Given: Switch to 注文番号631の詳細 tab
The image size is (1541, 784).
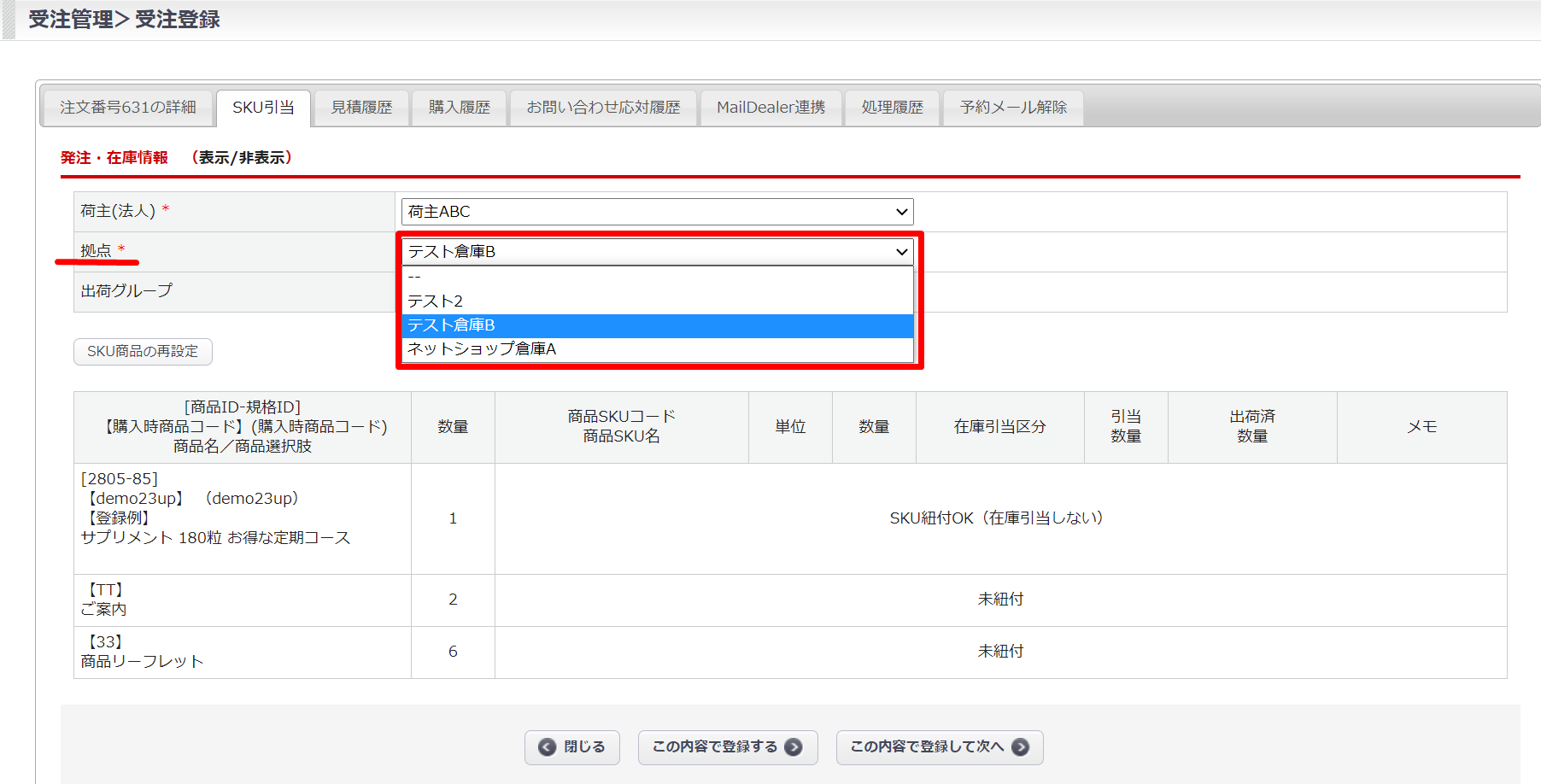Looking at the screenshot, I should point(128,108).
